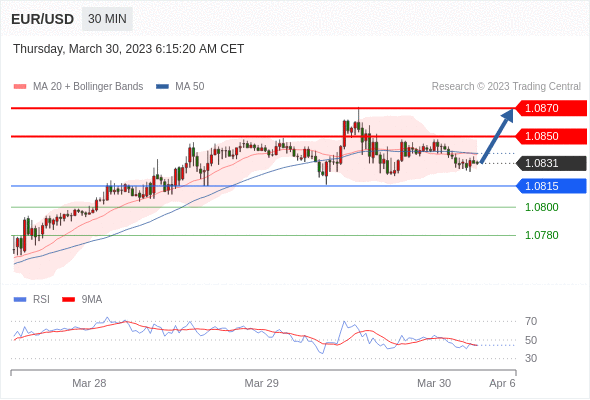The width and height of the screenshot is (590, 400).
Task: Click the RSI 70 level label
Action: 531,322
